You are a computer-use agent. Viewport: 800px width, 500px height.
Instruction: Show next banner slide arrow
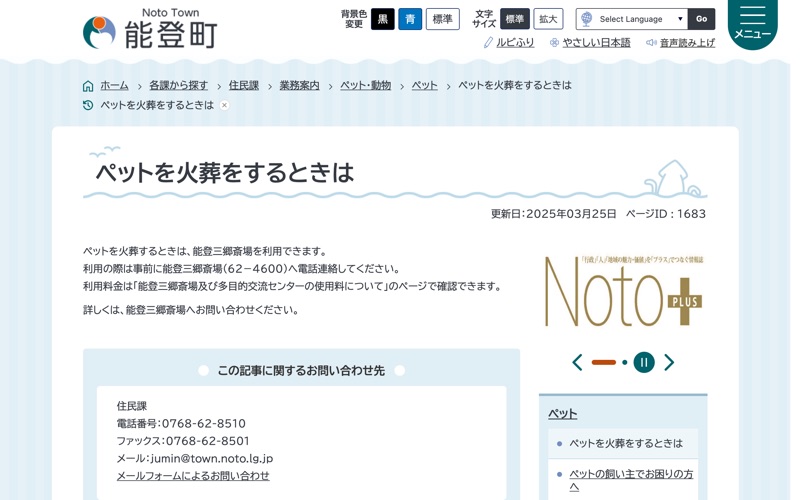point(669,362)
